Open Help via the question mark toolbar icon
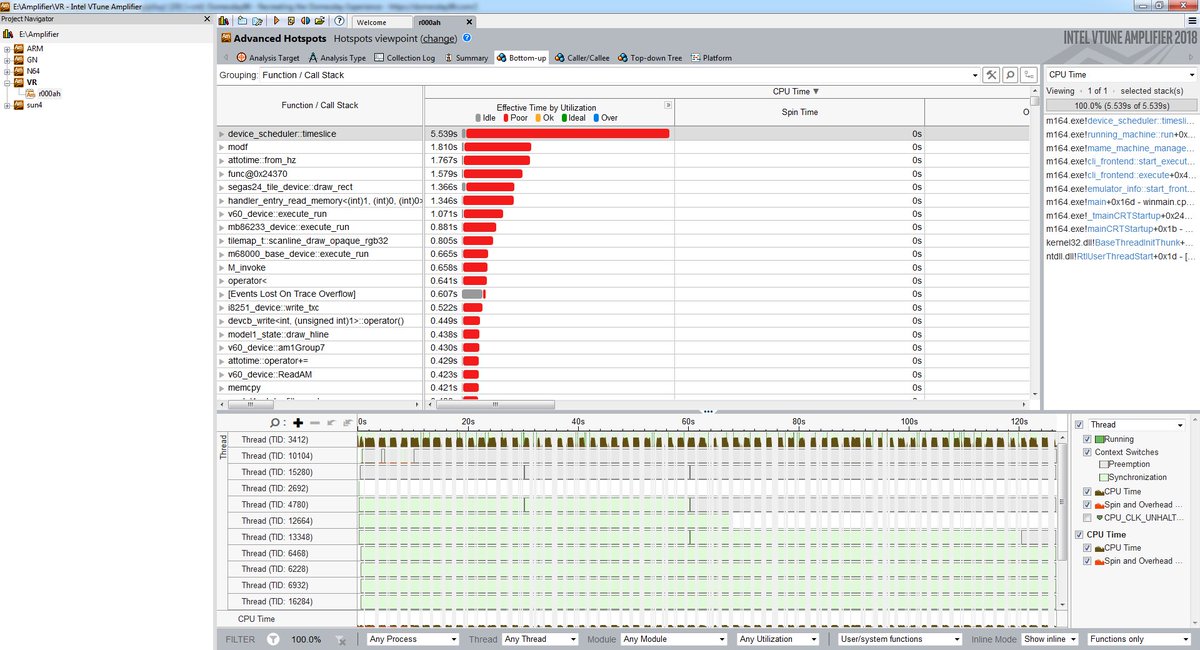Viewport: 1200px width, 650px height. tap(339, 21)
